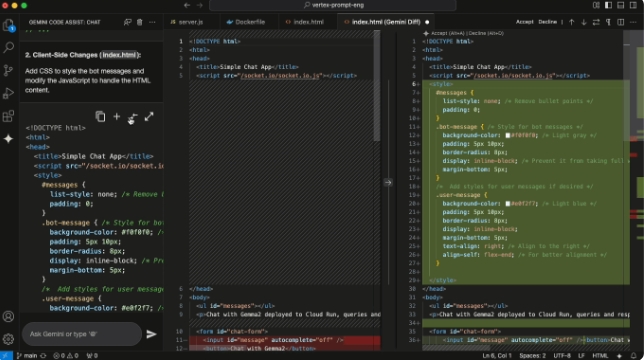
Task: Delete chat history with trash icon
Action: pos(140,22)
